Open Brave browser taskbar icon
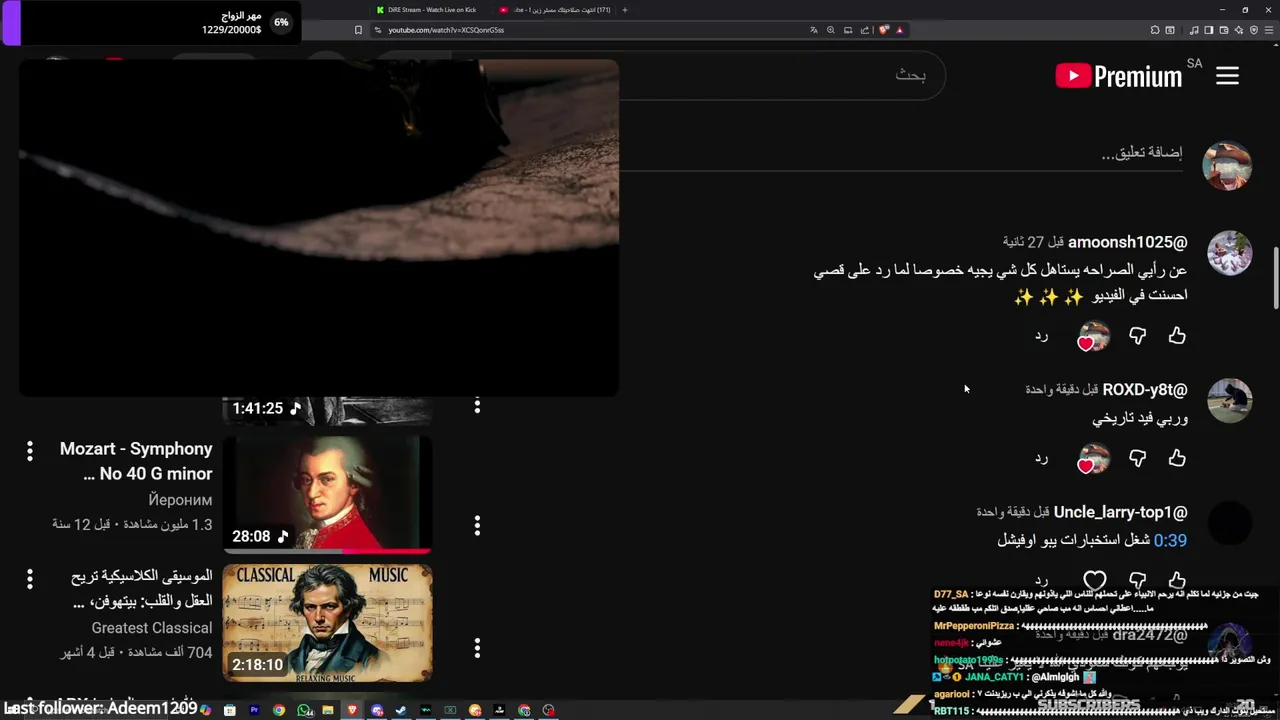This screenshot has height=720, width=1280. [352, 710]
